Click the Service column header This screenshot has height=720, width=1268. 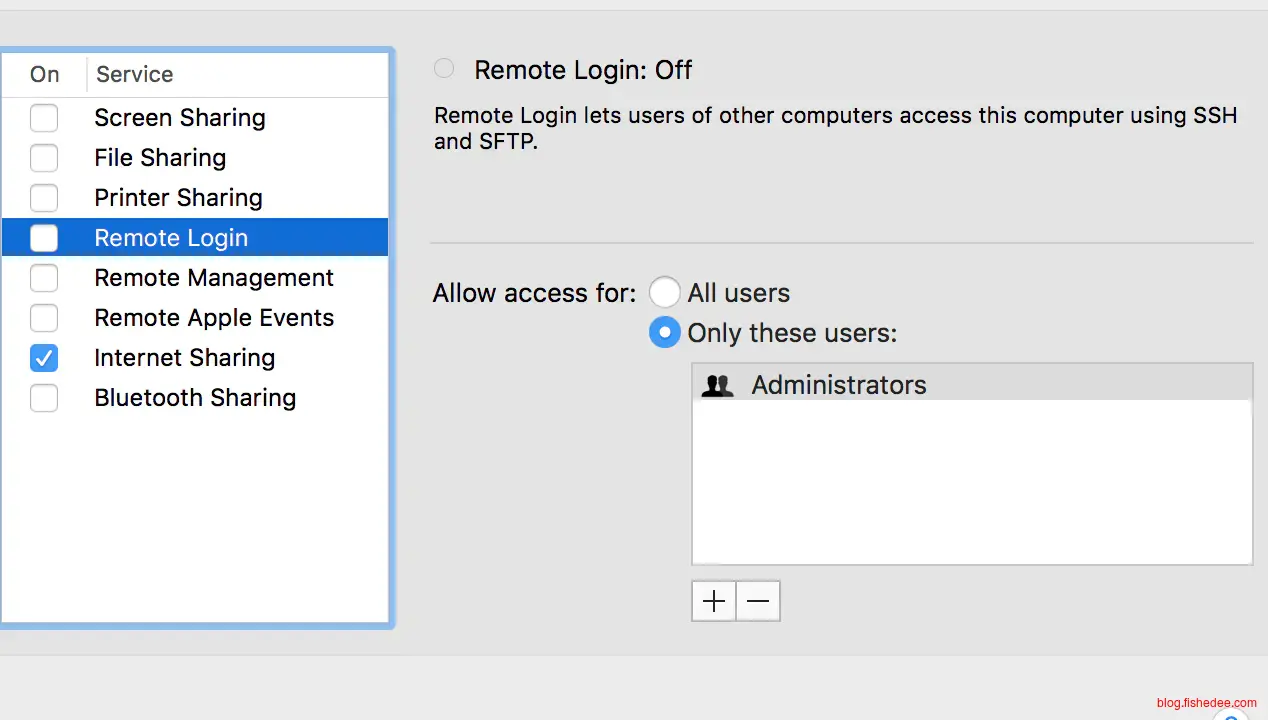click(135, 74)
